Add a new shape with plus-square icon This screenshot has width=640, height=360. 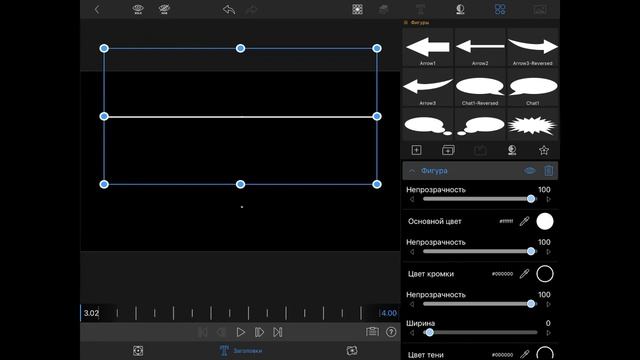coord(416,150)
